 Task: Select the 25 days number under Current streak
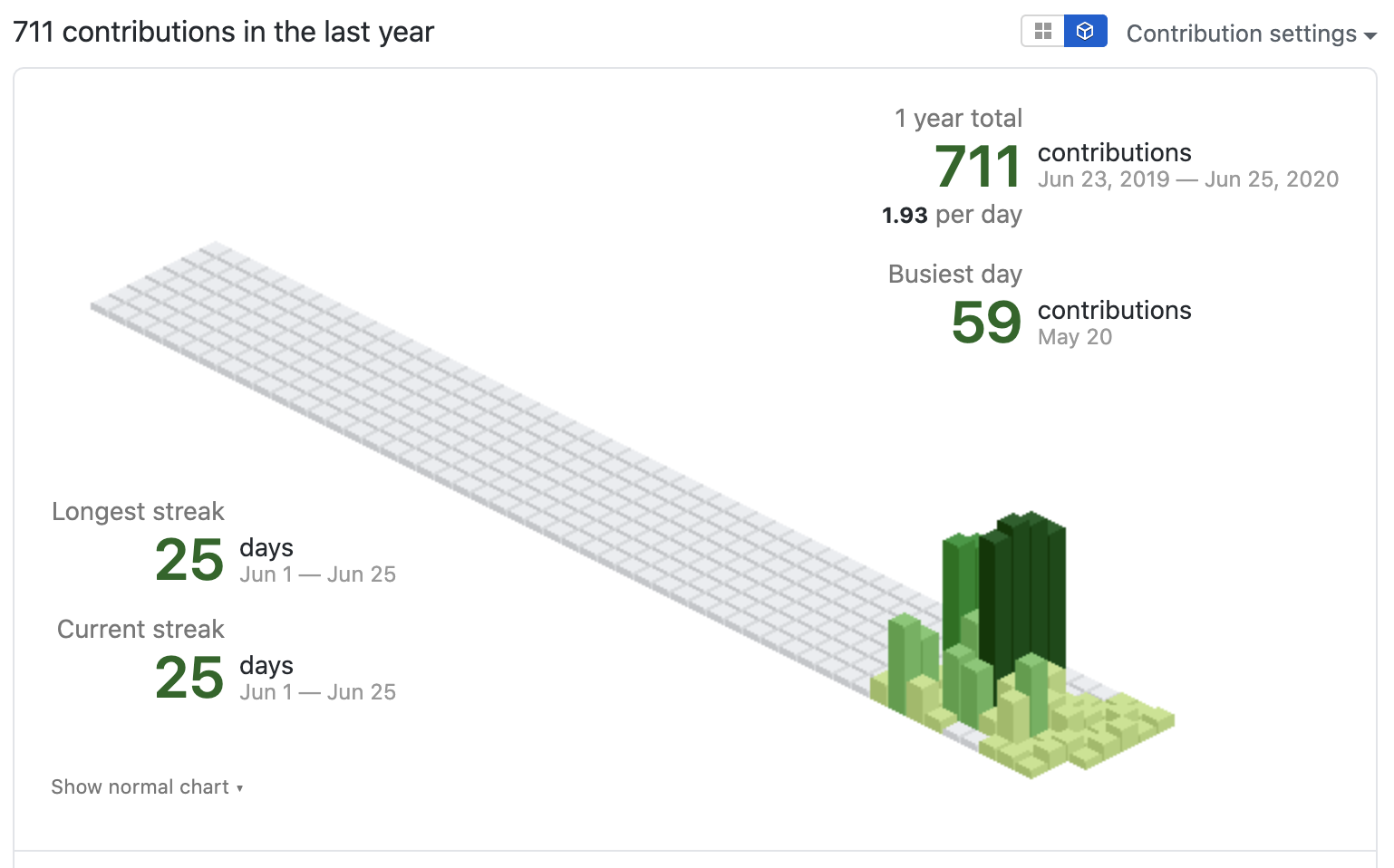189,678
